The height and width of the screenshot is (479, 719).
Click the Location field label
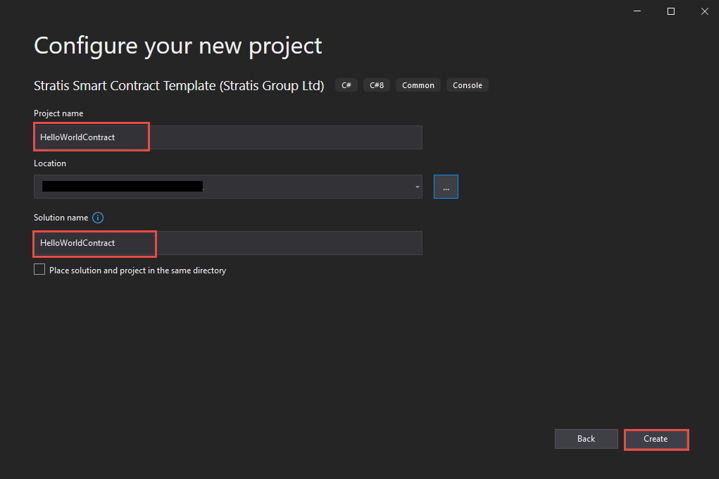coord(50,163)
